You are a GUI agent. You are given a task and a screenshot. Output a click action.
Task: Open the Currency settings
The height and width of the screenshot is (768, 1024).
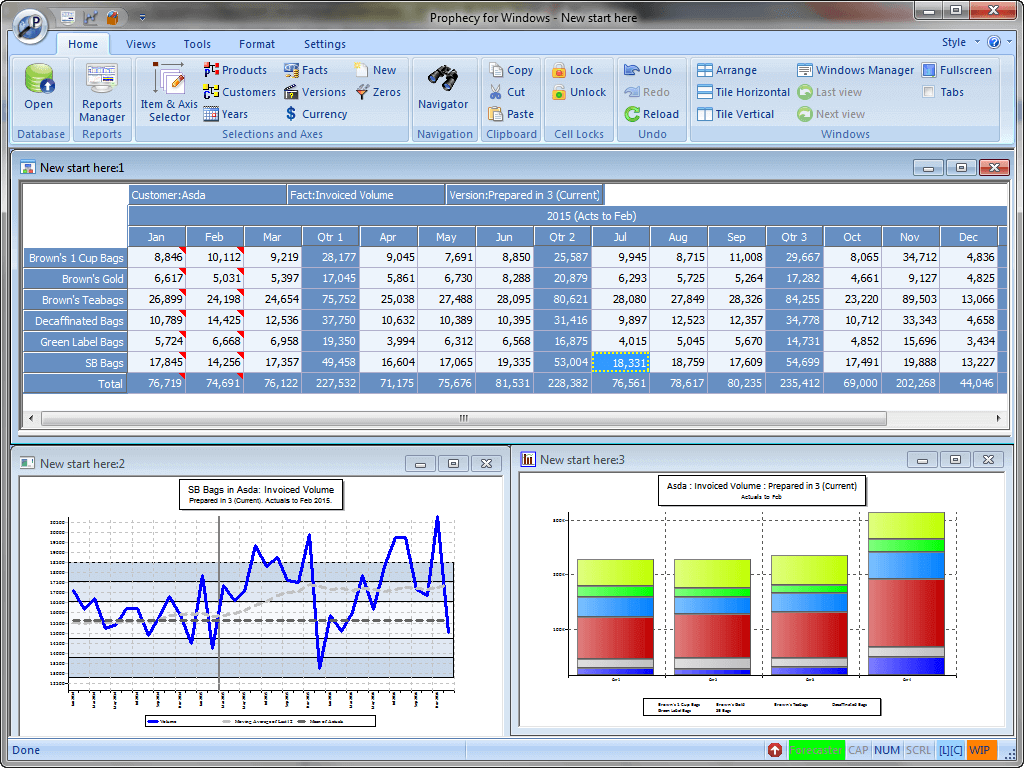click(316, 114)
